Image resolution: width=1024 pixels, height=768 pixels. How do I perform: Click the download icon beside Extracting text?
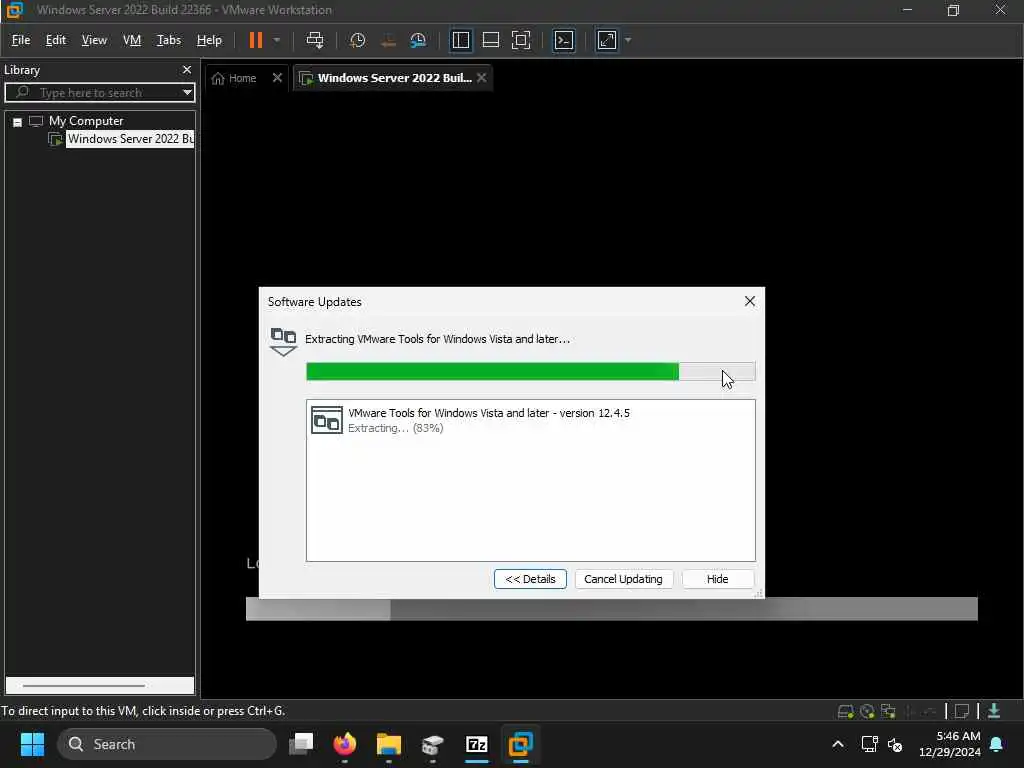(x=283, y=342)
